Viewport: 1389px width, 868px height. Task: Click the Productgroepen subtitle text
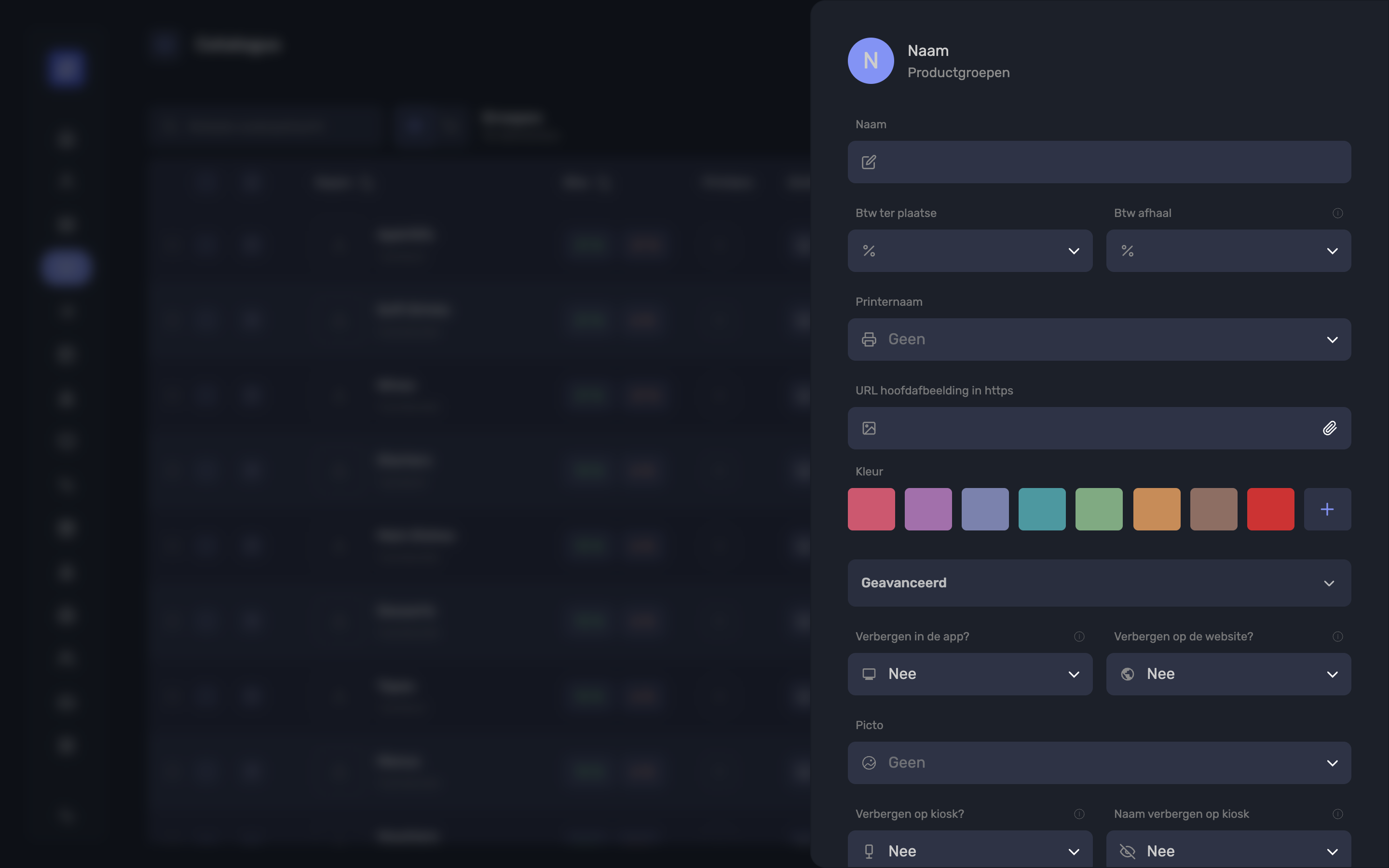(x=958, y=73)
